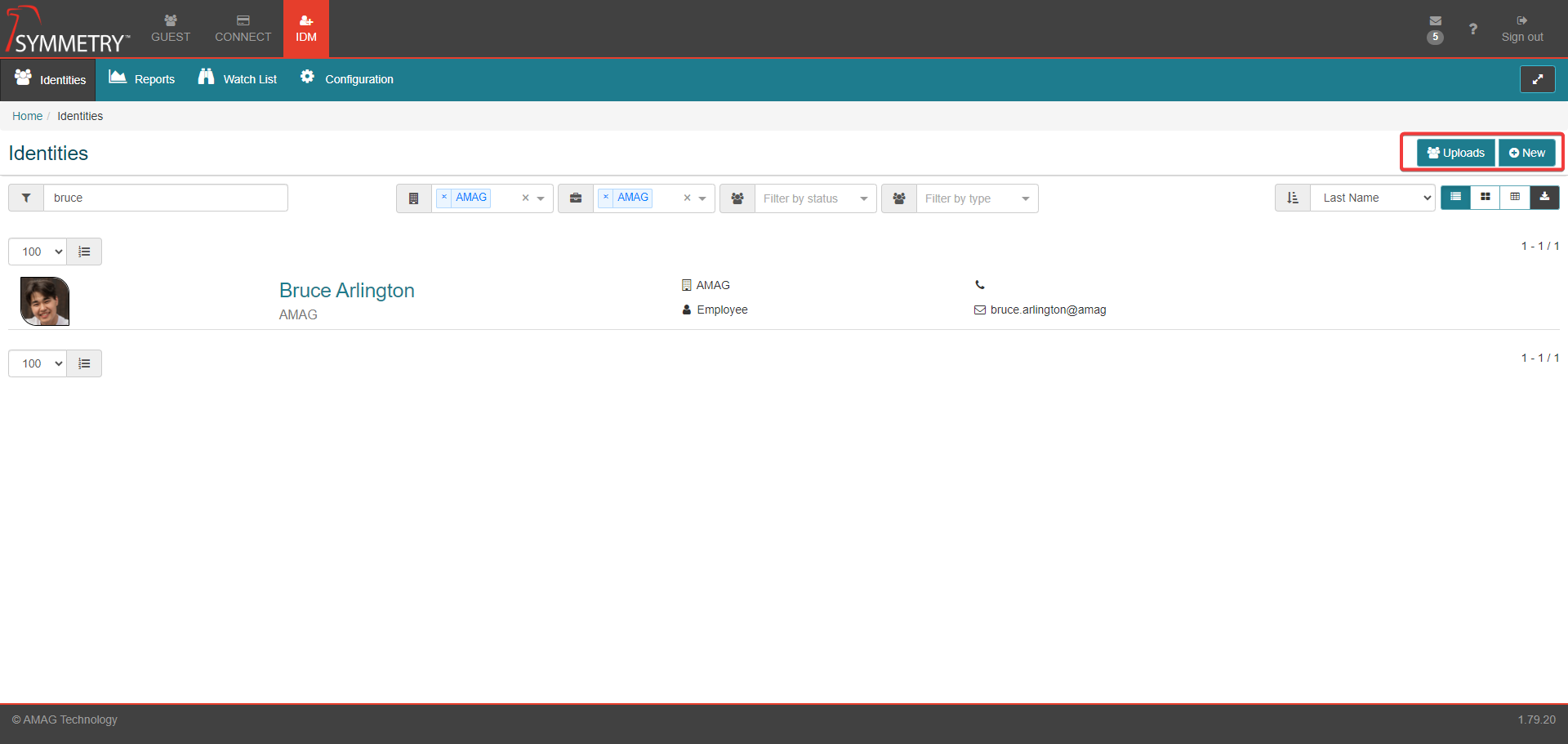This screenshot has height=744, width=1568.
Task: Open the Configuration menu
Action: pos(347,79)
